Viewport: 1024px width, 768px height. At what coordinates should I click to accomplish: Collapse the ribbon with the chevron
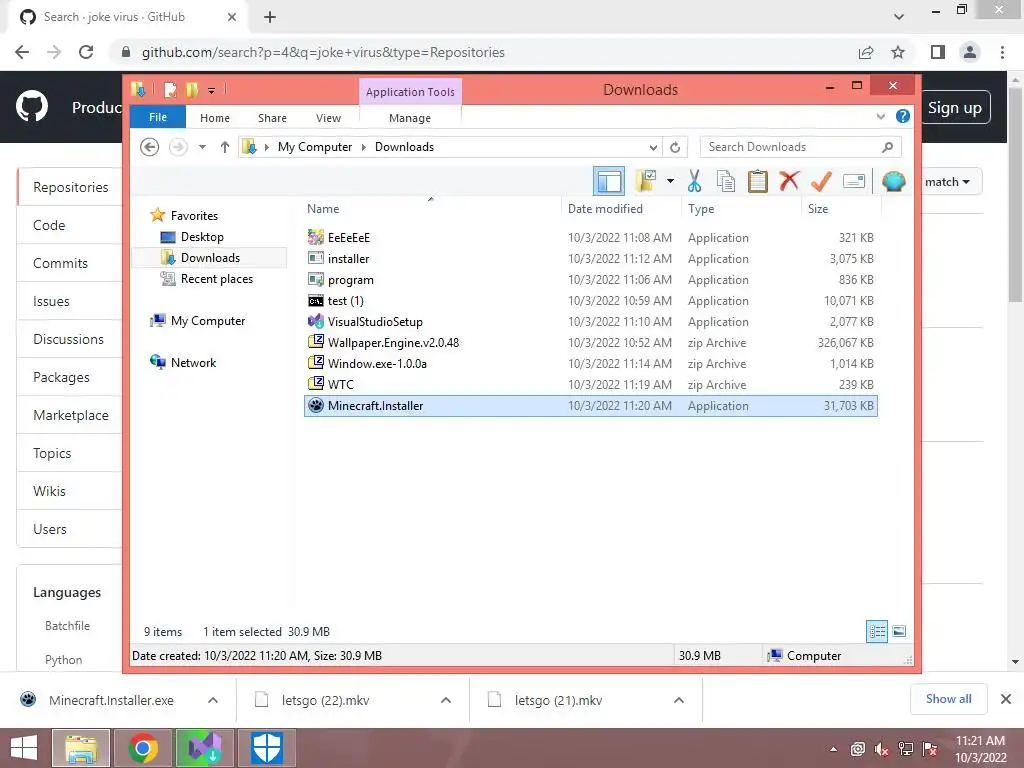[880, 117]
